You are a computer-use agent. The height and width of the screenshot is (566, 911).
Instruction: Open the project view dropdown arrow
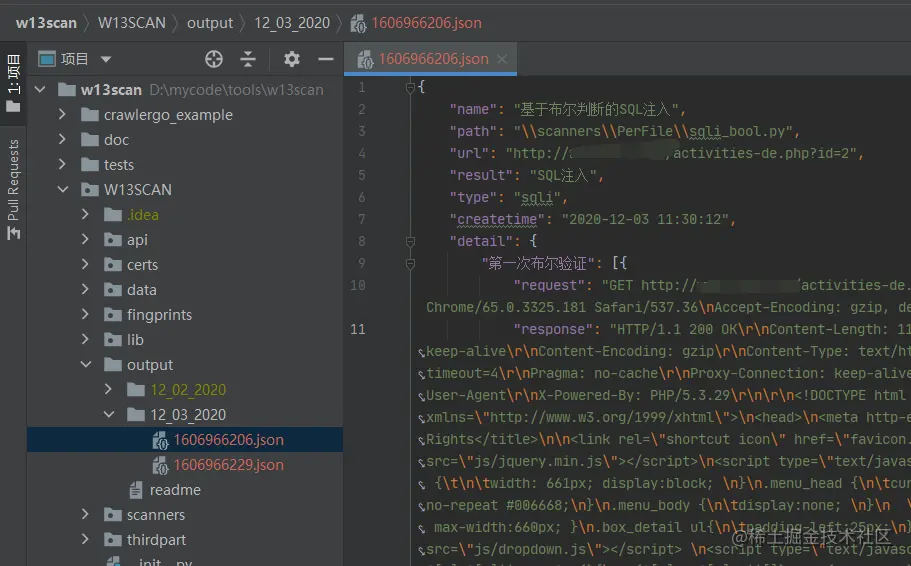coord(106,59)
